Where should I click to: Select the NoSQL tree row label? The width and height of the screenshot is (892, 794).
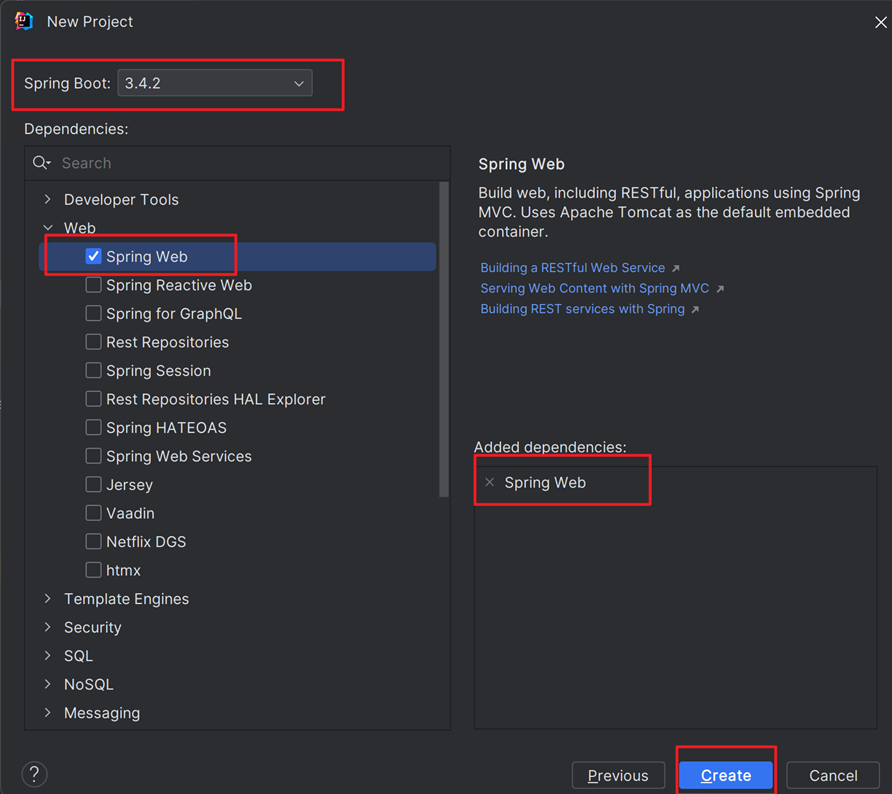(x=89, y=684)
